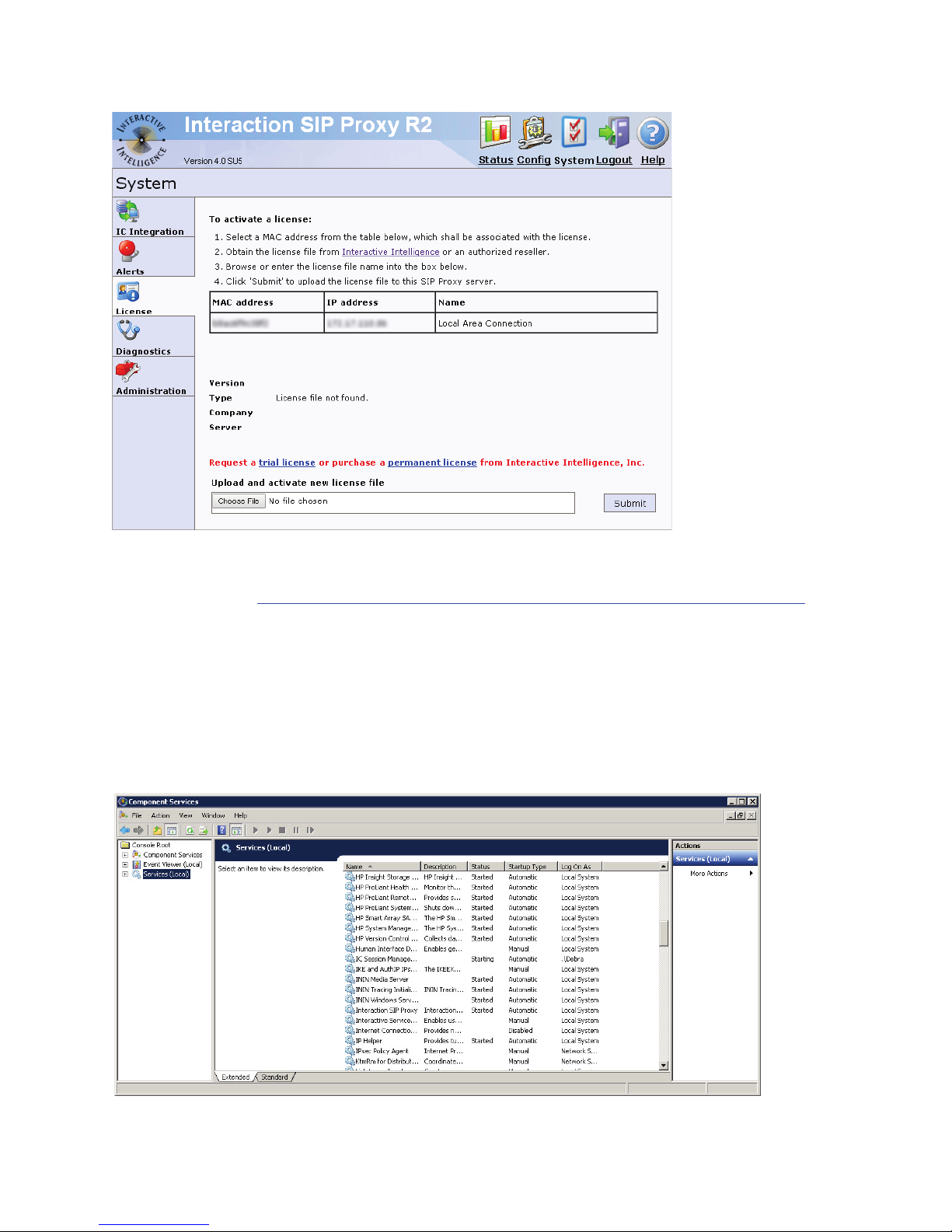Viewport: 952px width, 1232px height.
Task: Click the Config link in header
Action: pos(534,160)
